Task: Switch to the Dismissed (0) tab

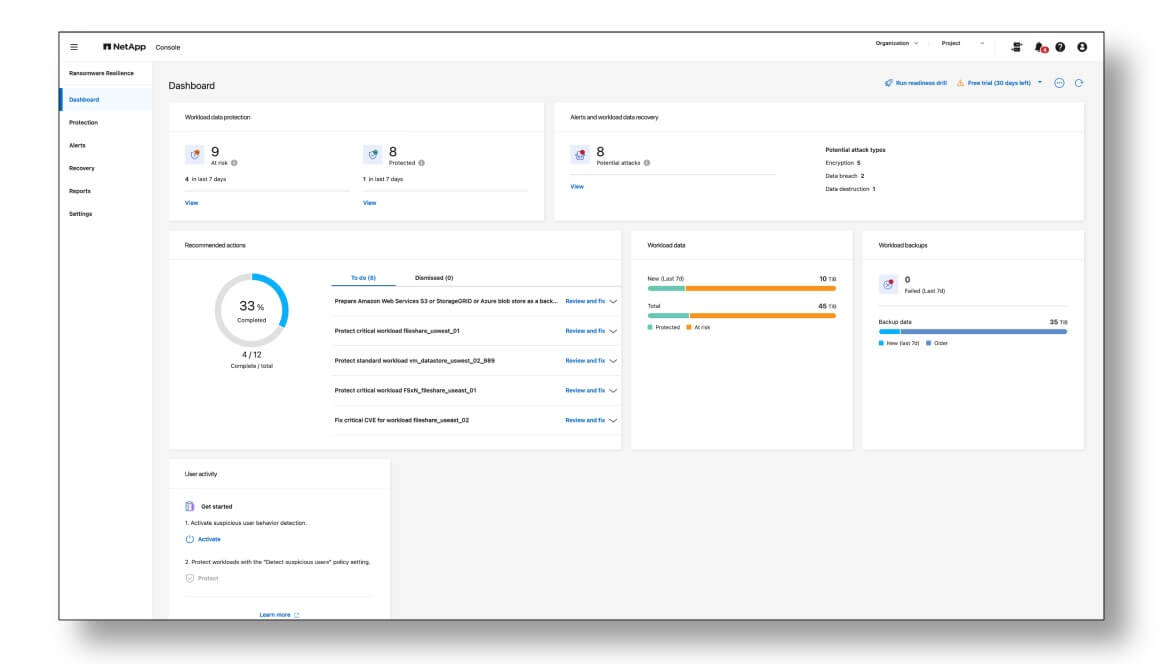Action: (x=434, y=278)
